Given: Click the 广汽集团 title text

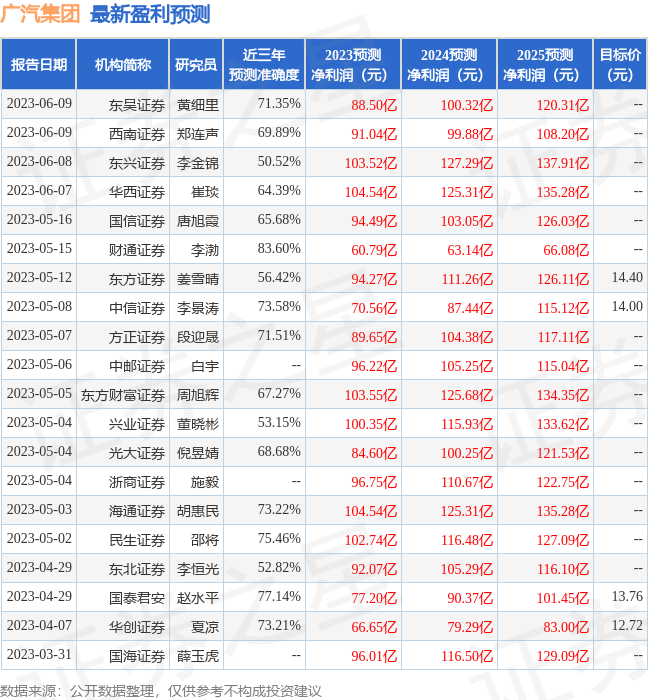Looking at the screenshot, I should pyautogui.click(x=40, y=14).
